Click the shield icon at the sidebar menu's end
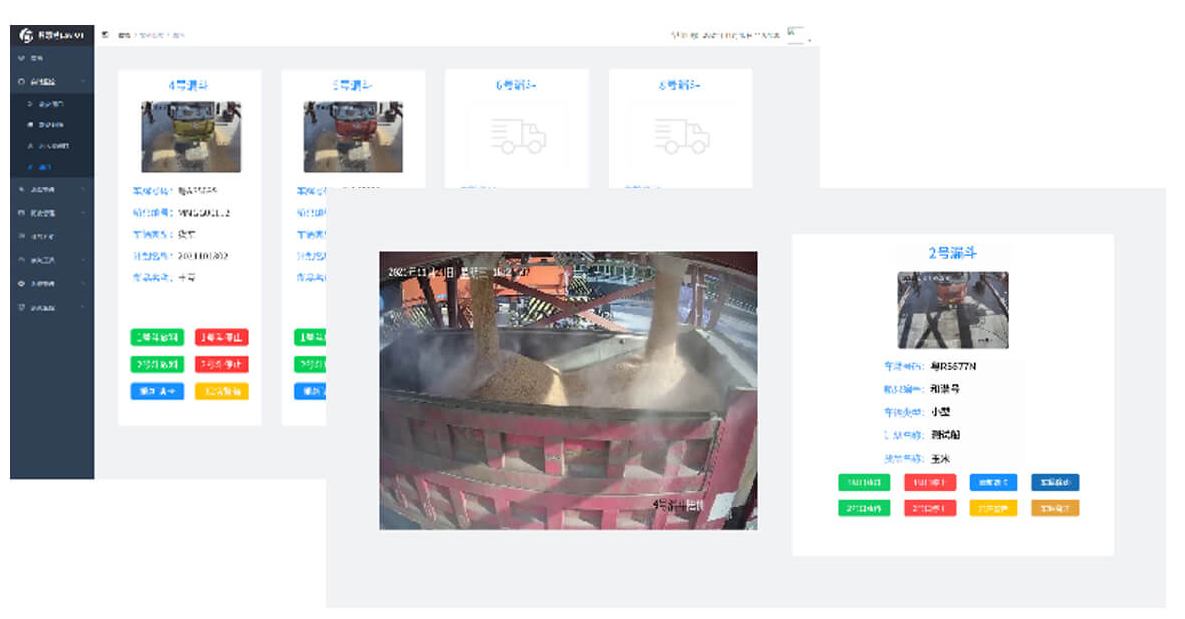The width and height of the screenshot is (1185, 619). [22, 307]
